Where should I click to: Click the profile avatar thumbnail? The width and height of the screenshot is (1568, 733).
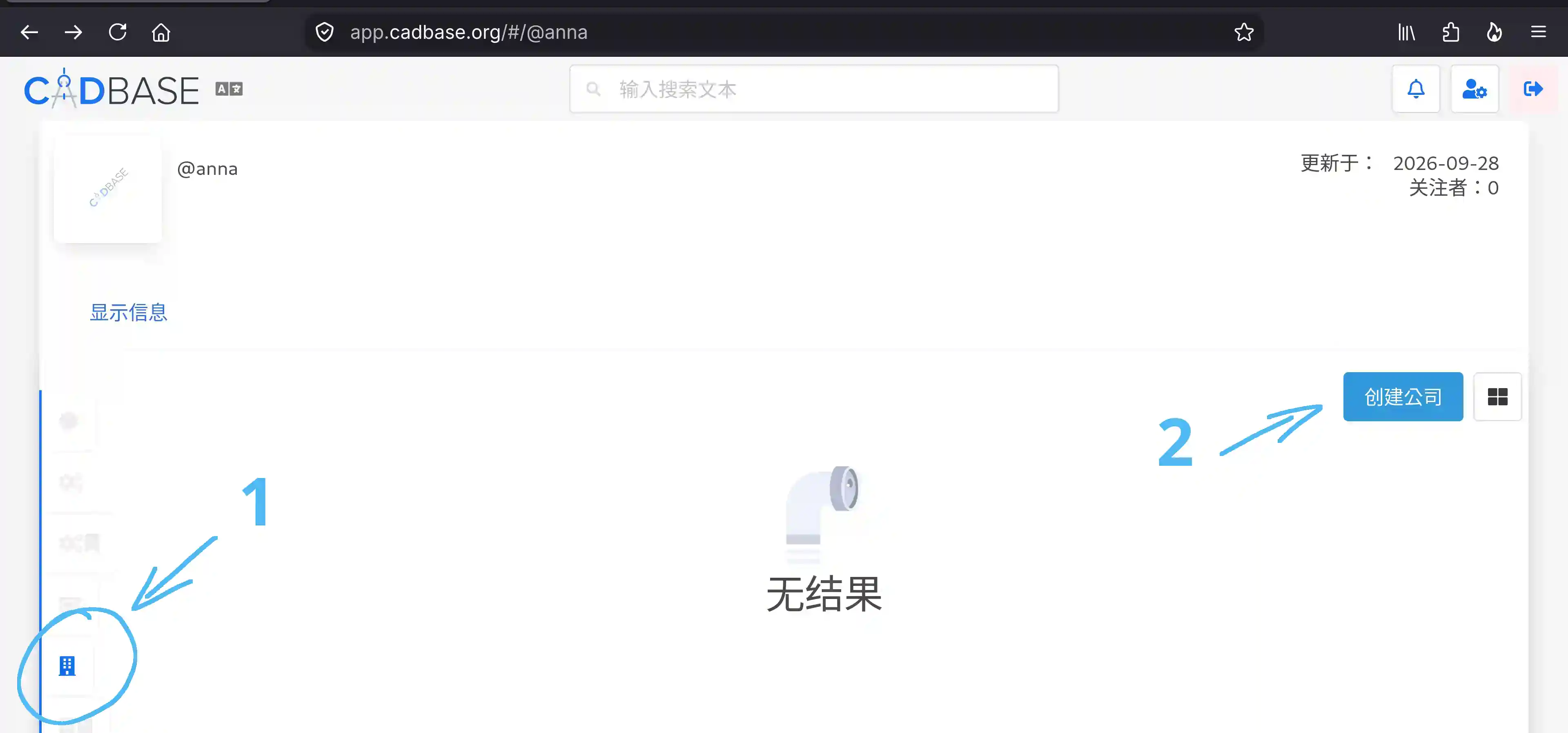[108, 188]
